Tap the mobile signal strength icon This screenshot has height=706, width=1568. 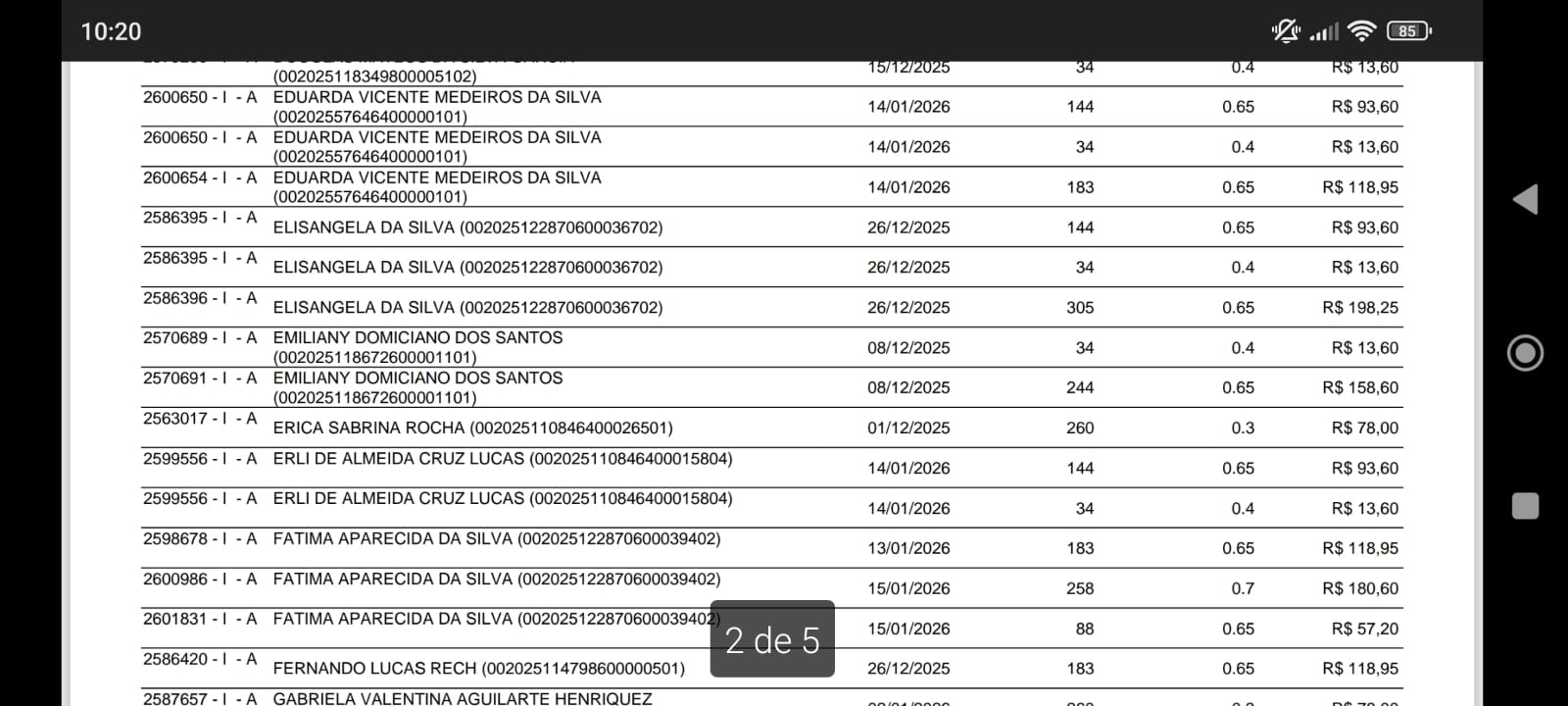1324,32
